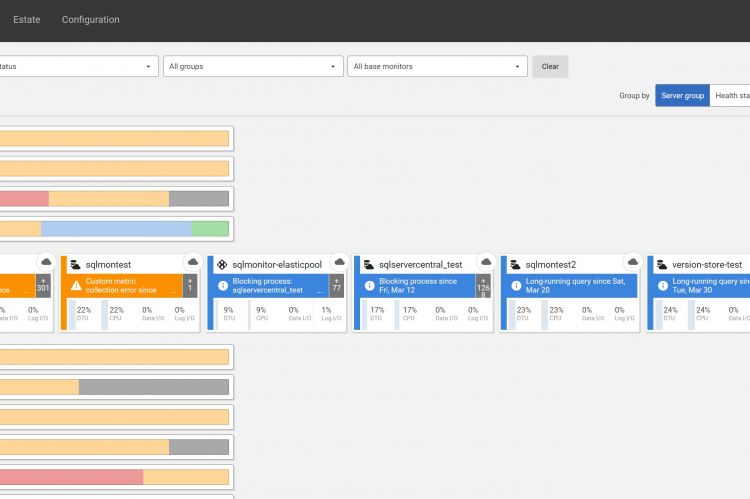
Task: Click info icon on sqlservercentral_test alert
Action: (370, 286)
